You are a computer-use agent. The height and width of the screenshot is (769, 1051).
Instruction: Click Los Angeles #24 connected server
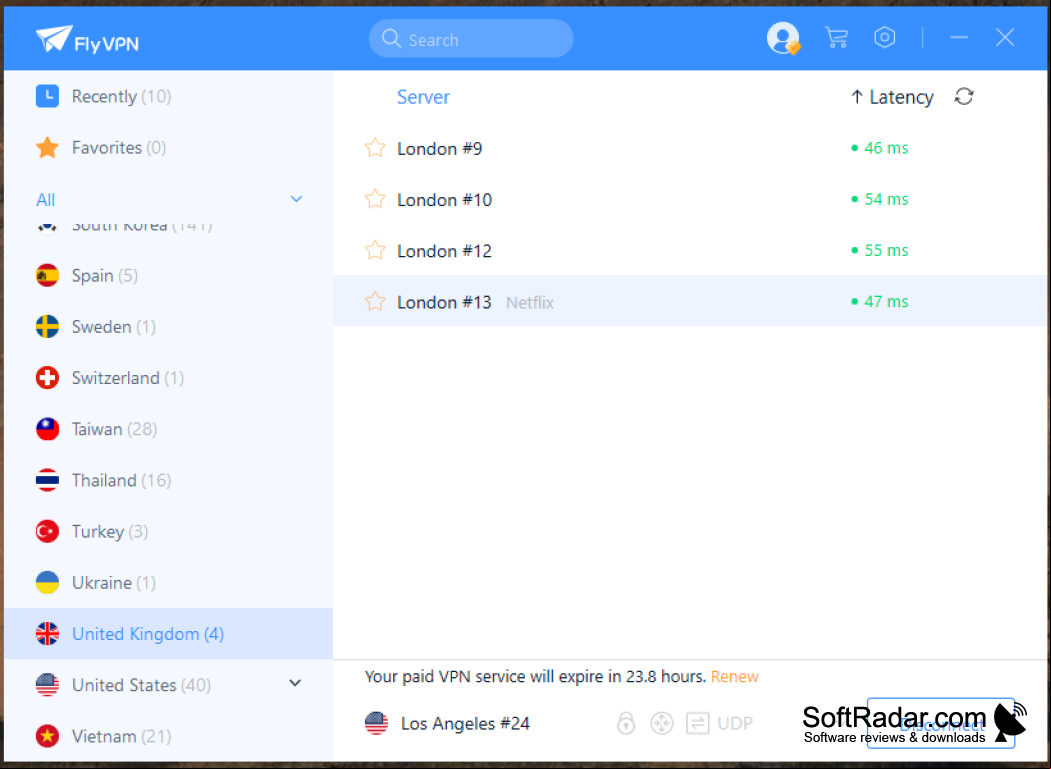click(465, 723)
